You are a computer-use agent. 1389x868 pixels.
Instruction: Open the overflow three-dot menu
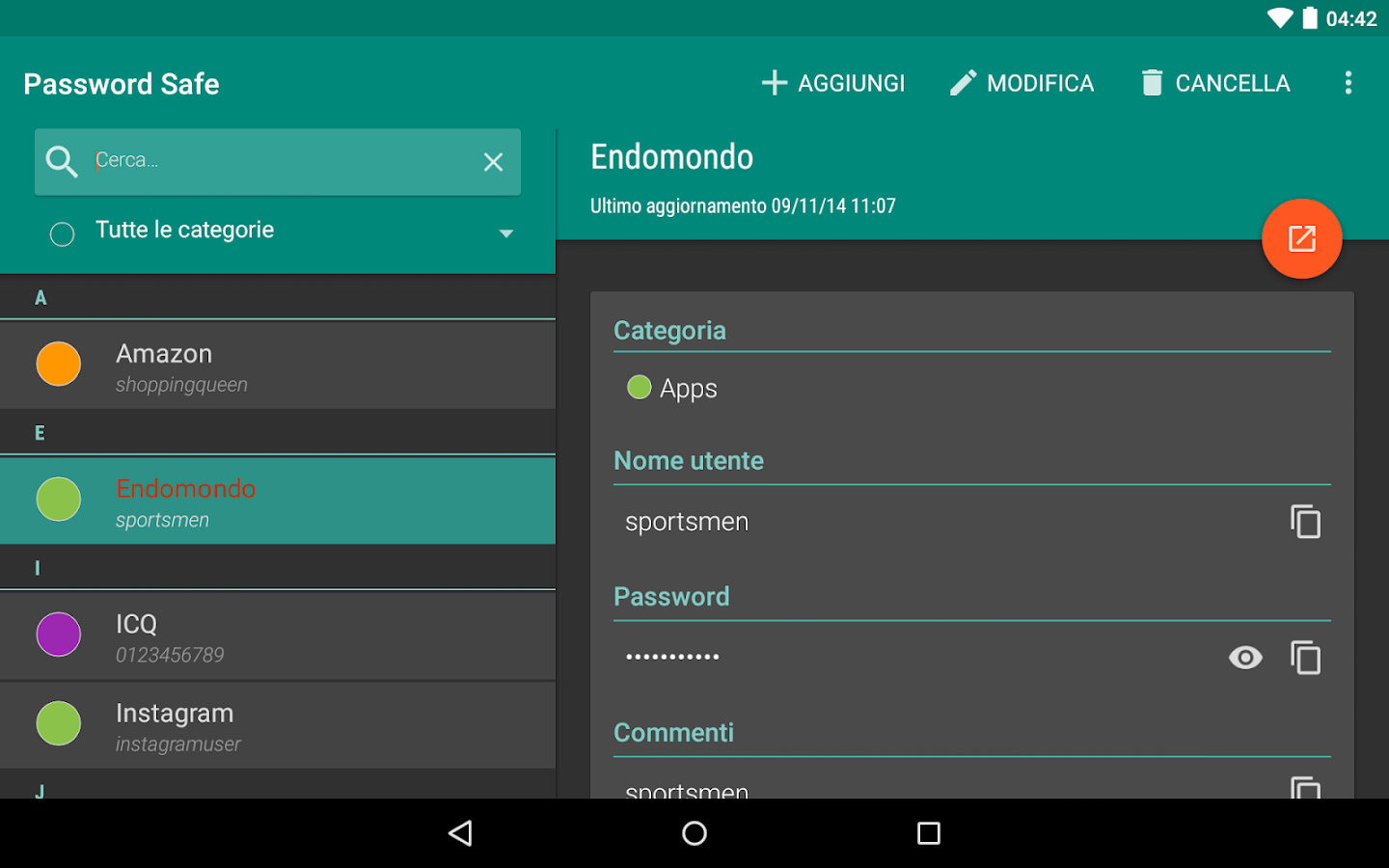1348,82
